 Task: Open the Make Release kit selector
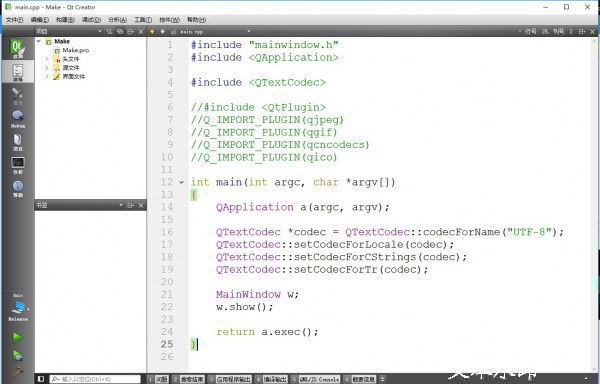point(18,308)
